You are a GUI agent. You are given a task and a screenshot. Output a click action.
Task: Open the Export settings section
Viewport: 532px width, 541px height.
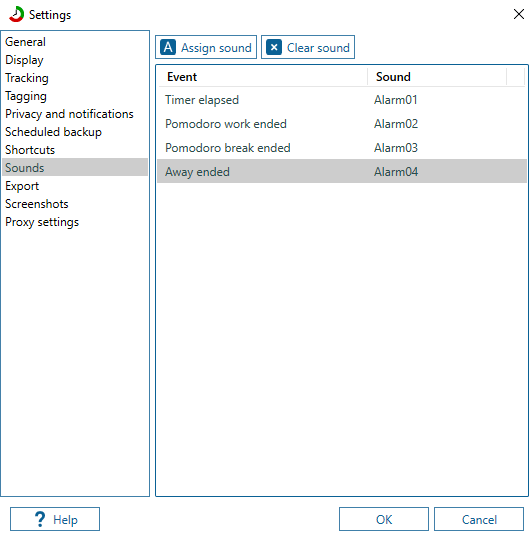click(x=22, y=186)
